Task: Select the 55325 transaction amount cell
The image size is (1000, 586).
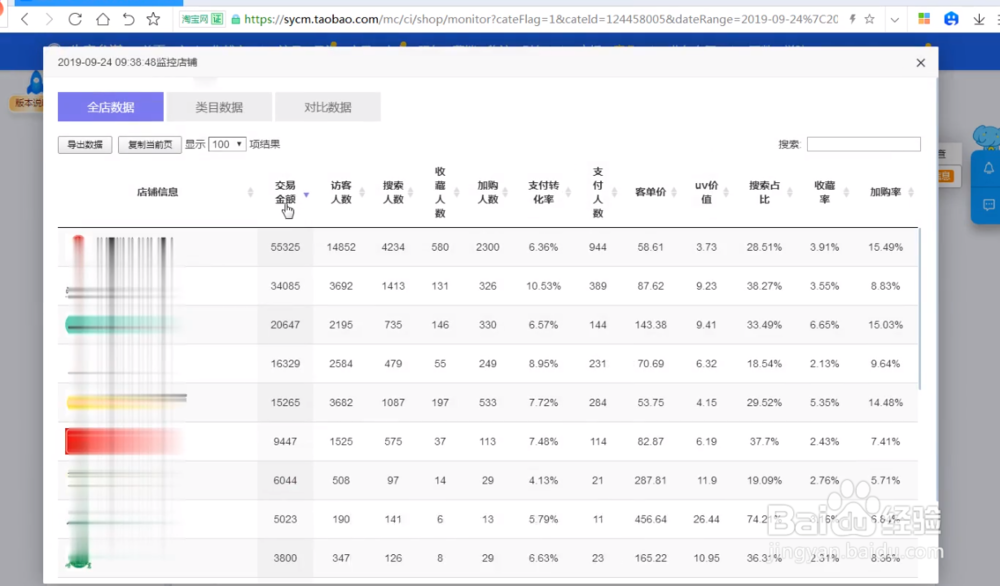Action: click(285, 247)
